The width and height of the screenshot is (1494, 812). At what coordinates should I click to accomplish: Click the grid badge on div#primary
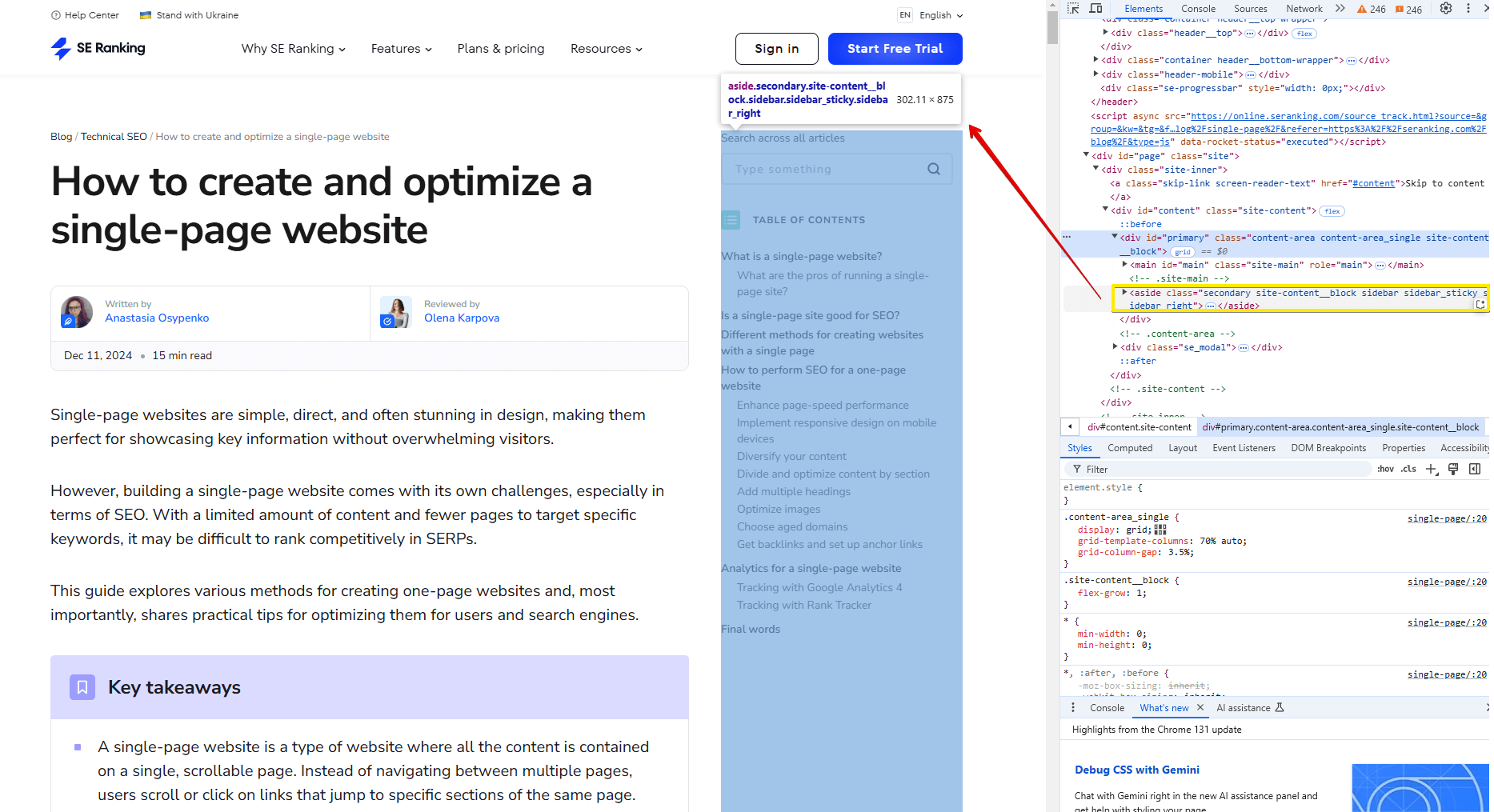[x=1183, y=251]
